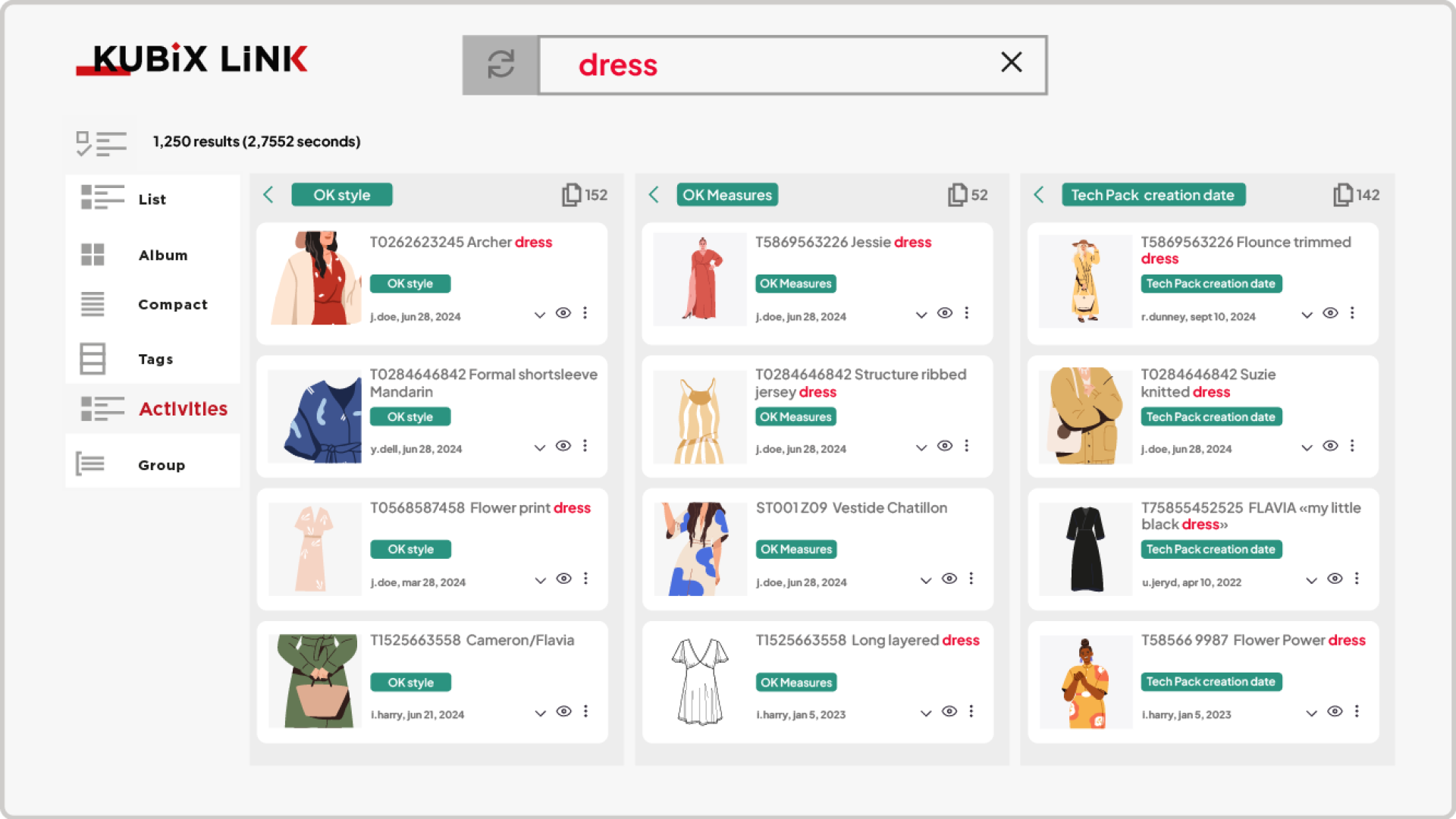Image resolution: width=1456 pixels, height=819 pixels.
Task: Toggle eye visibility for Archer dress
Action: click(563, 313)
